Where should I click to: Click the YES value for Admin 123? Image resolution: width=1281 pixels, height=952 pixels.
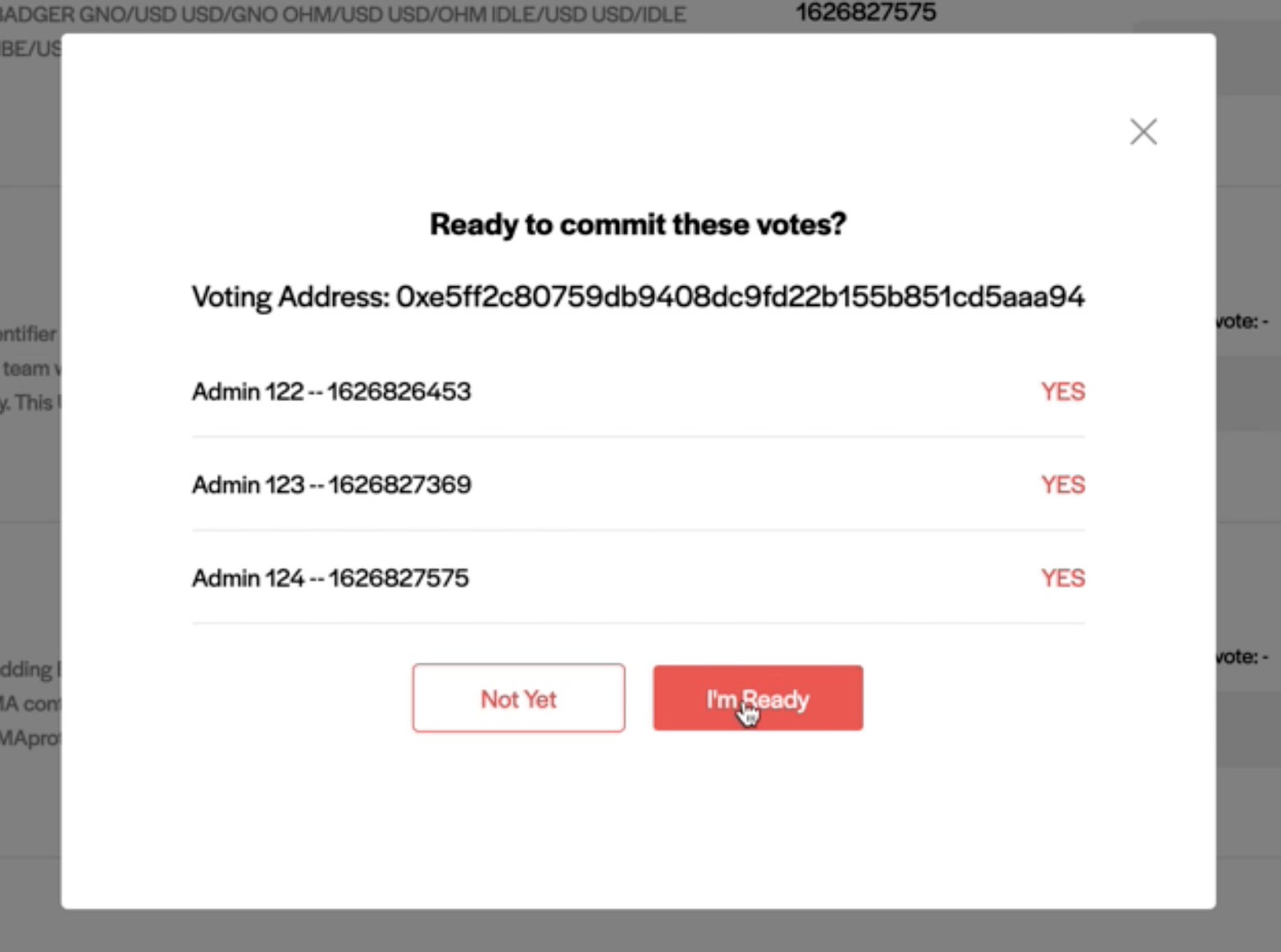tap(1063, 485)
